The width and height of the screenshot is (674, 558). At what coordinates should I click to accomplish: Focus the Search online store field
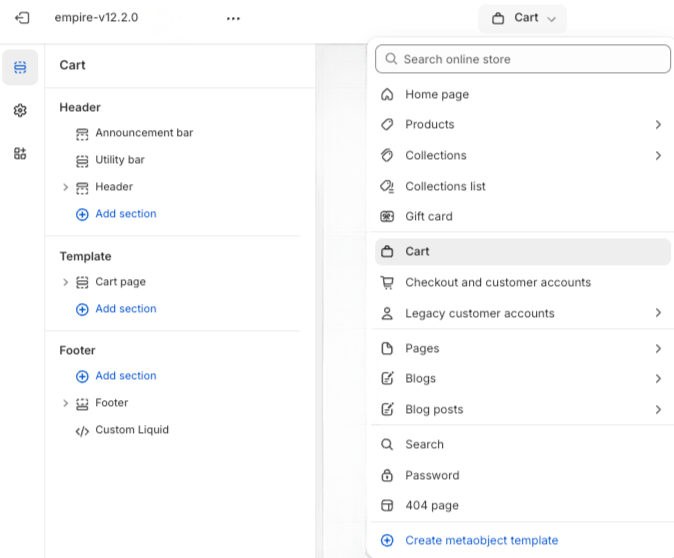pos(523,59)
